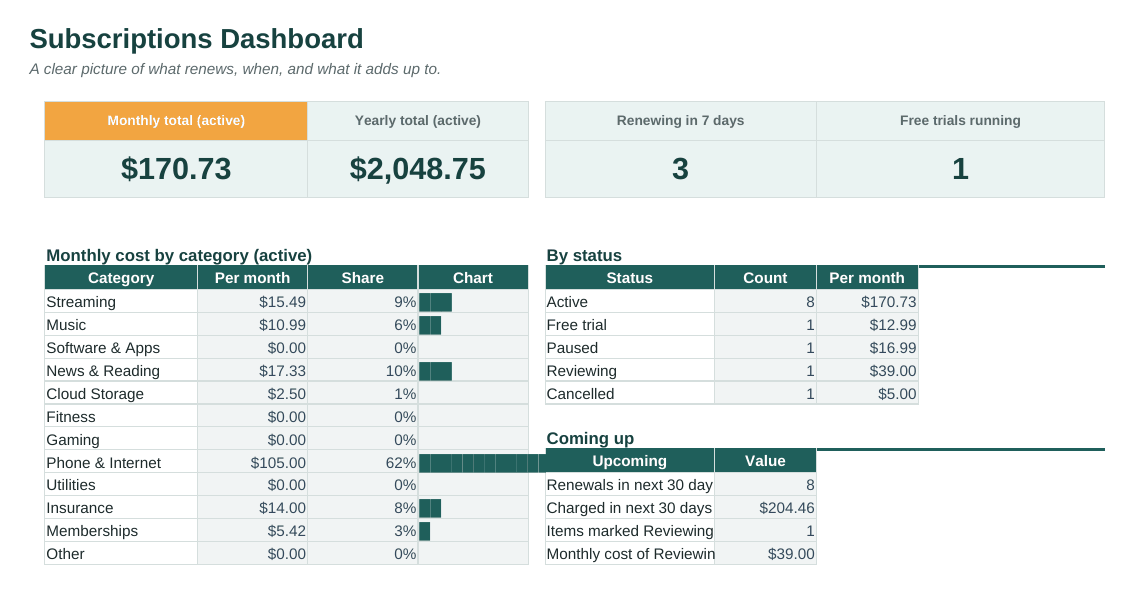Select the Music category row label

(x=121, y=325)
